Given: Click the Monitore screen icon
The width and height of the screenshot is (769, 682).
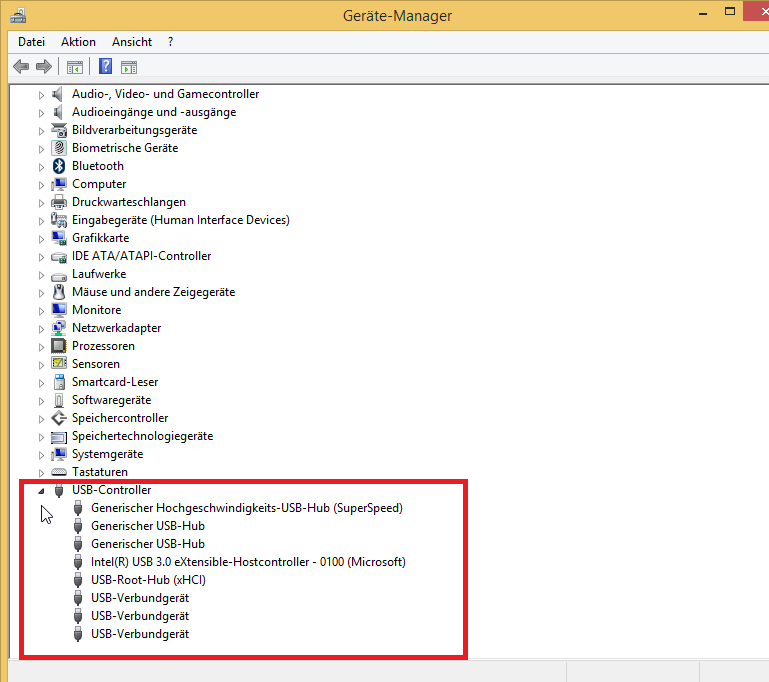Looking at the screenshot, I should click(59, 310).
